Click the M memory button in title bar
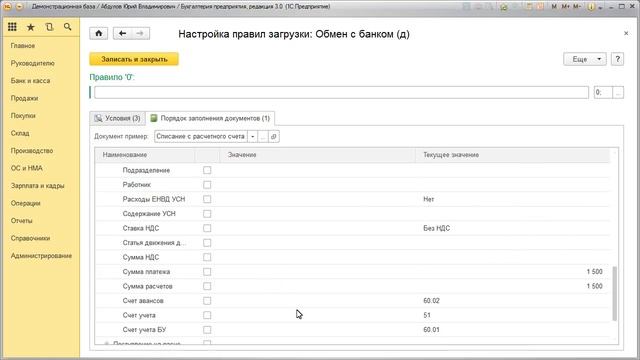This screenshot has width=640, height=360. coord(554,7)
